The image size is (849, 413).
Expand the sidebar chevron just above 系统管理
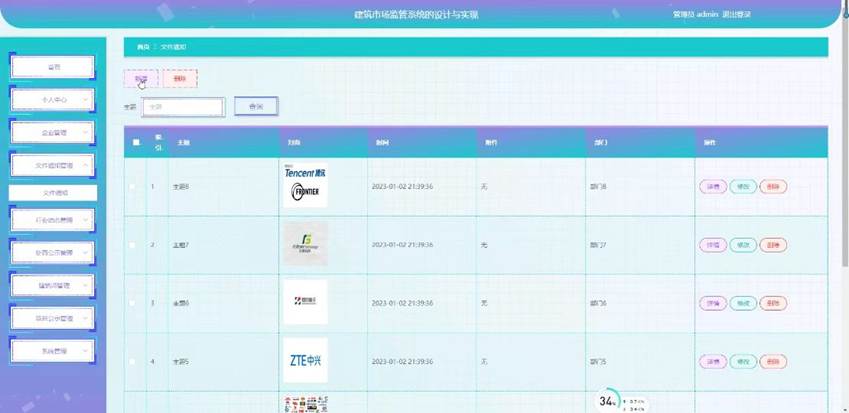tap(85, 318)
